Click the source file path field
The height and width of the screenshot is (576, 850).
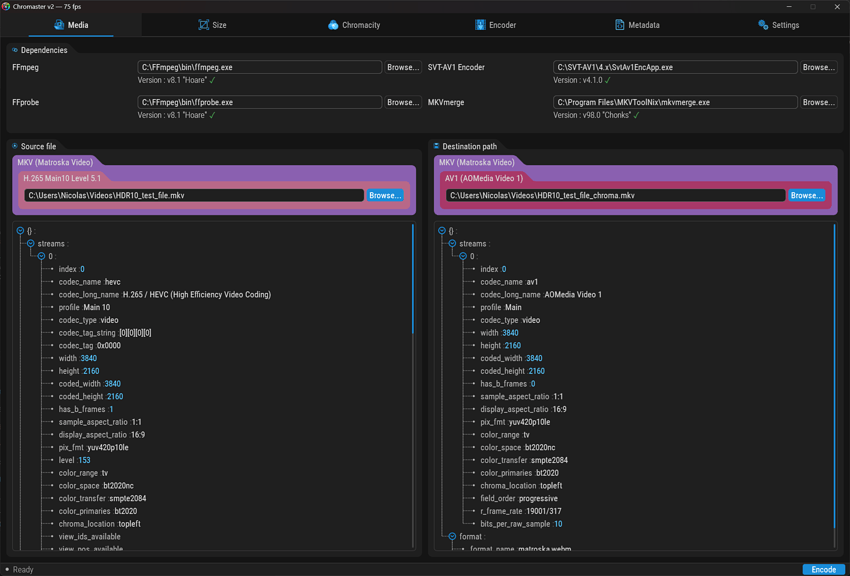click(x=194, y=195)
